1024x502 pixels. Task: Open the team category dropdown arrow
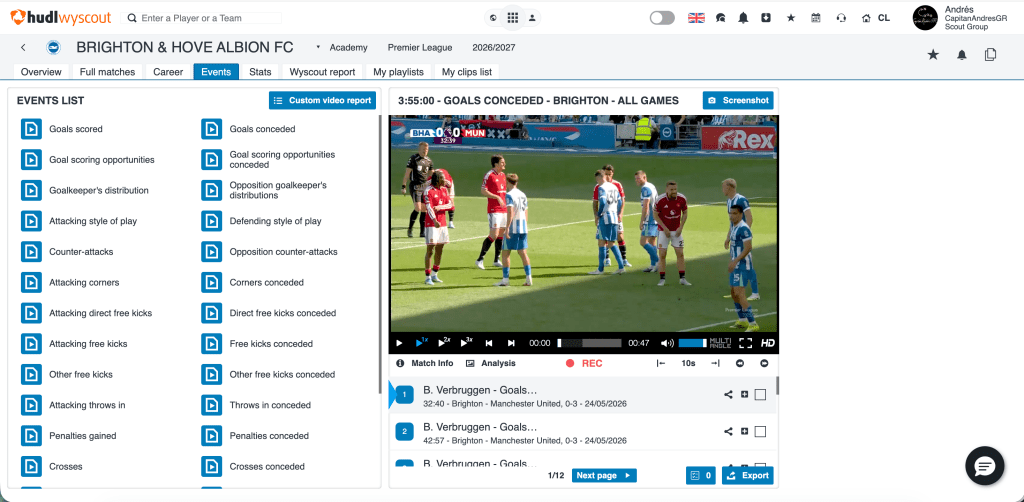[318, 47]
